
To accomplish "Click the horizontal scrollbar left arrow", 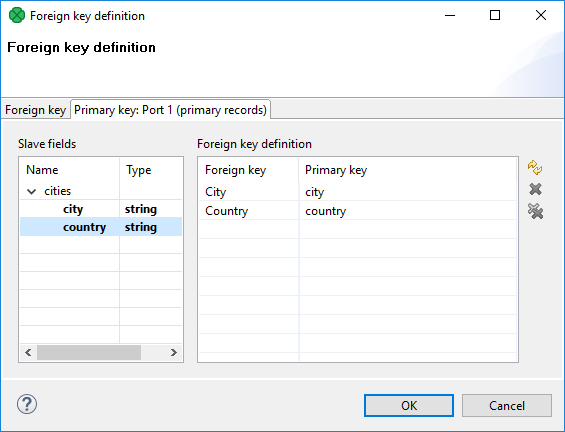I will [28, 352].
